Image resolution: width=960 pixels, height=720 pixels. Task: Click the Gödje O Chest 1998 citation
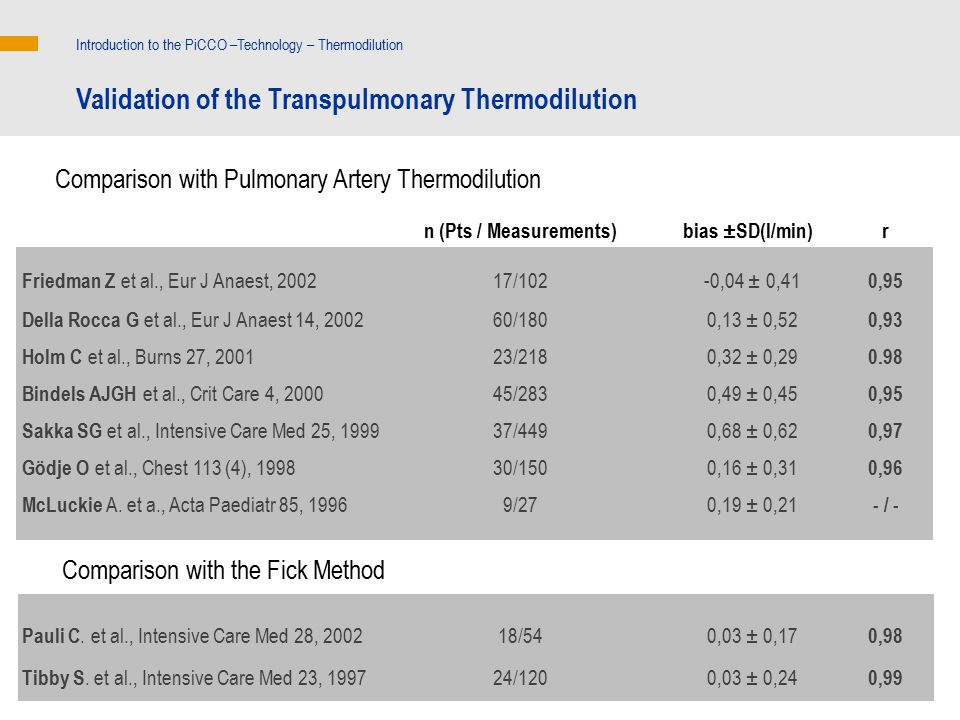(159, 468)
